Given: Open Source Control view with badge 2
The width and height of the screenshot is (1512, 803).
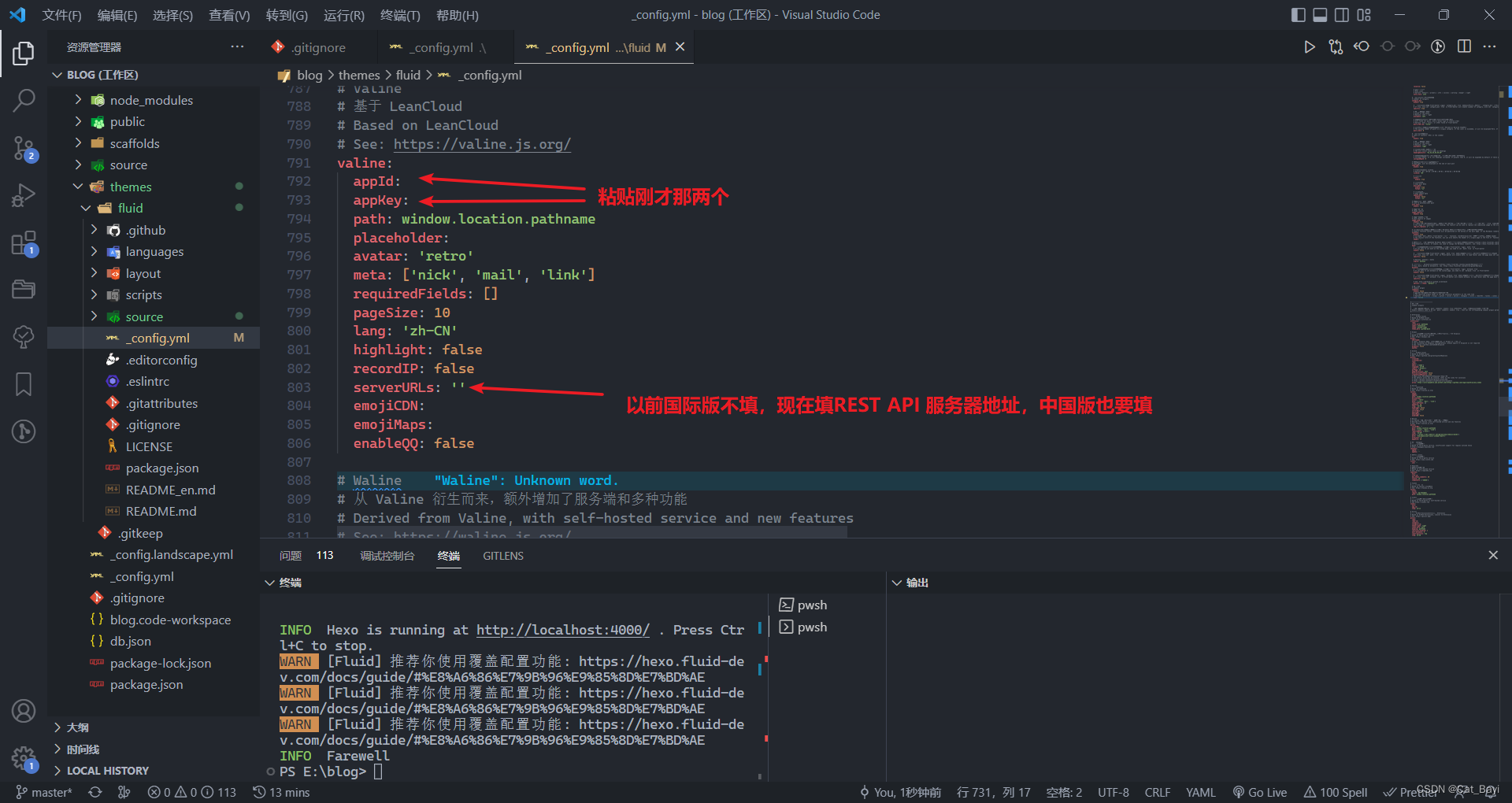Looking at the screenshot, I should pyautogui.click(x=24, y=148).
